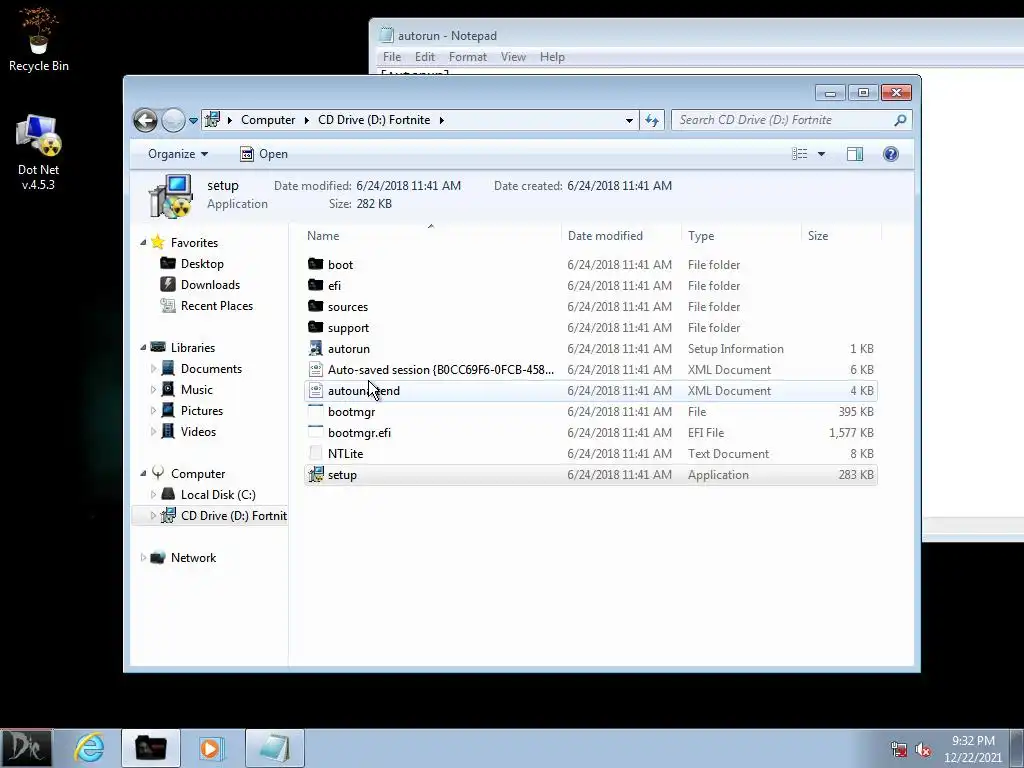Open Help menu in Notepad window
Image resolution: width=1024 pixels, height=768 pixels.
pyautogui.click(x=552, y=57)
